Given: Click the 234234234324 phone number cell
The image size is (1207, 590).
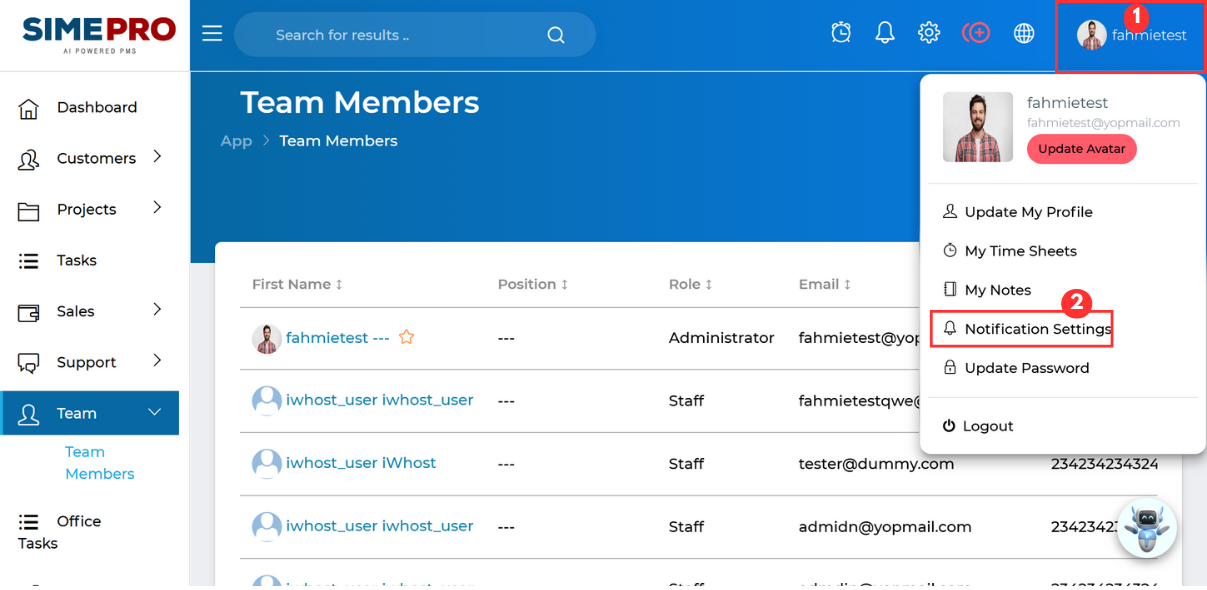Looking at the screenshot, I should coord(1104,464).
